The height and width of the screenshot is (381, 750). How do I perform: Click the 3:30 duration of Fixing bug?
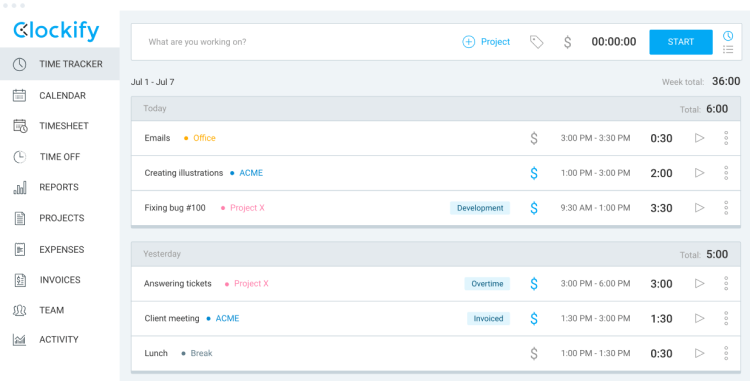(662, 208)
